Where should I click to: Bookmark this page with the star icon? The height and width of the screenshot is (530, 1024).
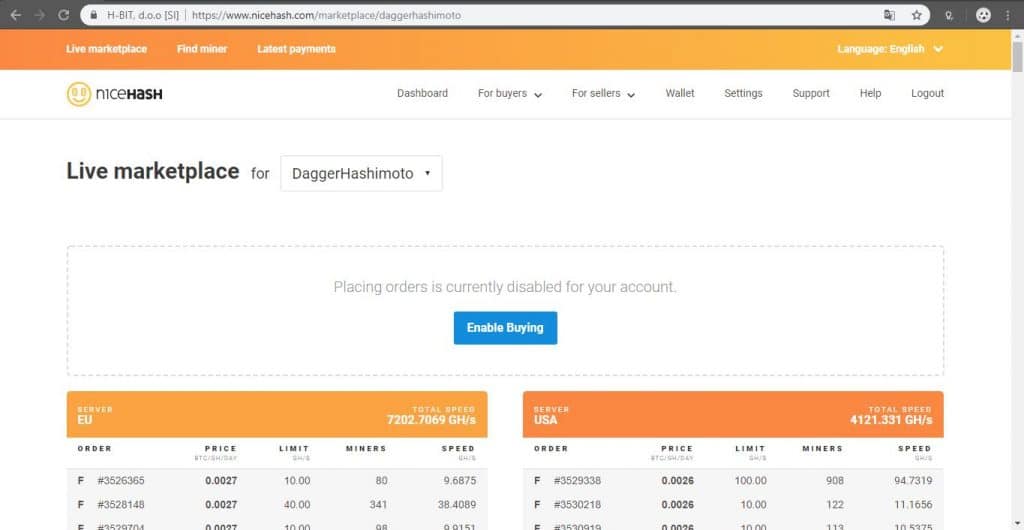[916, 14]
